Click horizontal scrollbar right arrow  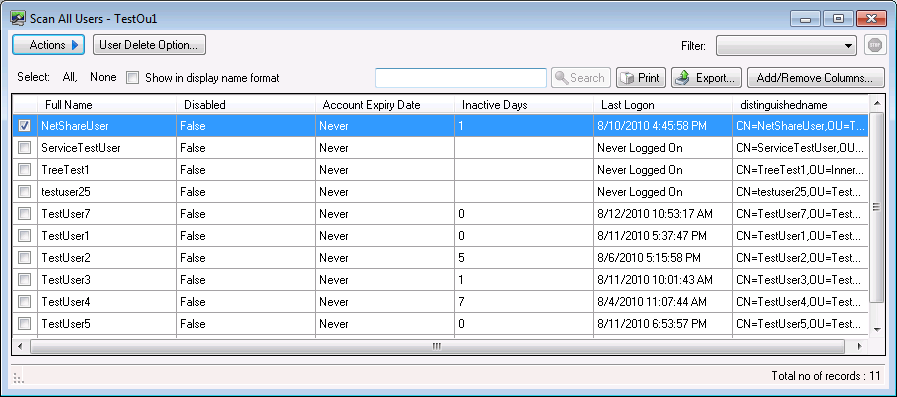click(x=859, y=346)
